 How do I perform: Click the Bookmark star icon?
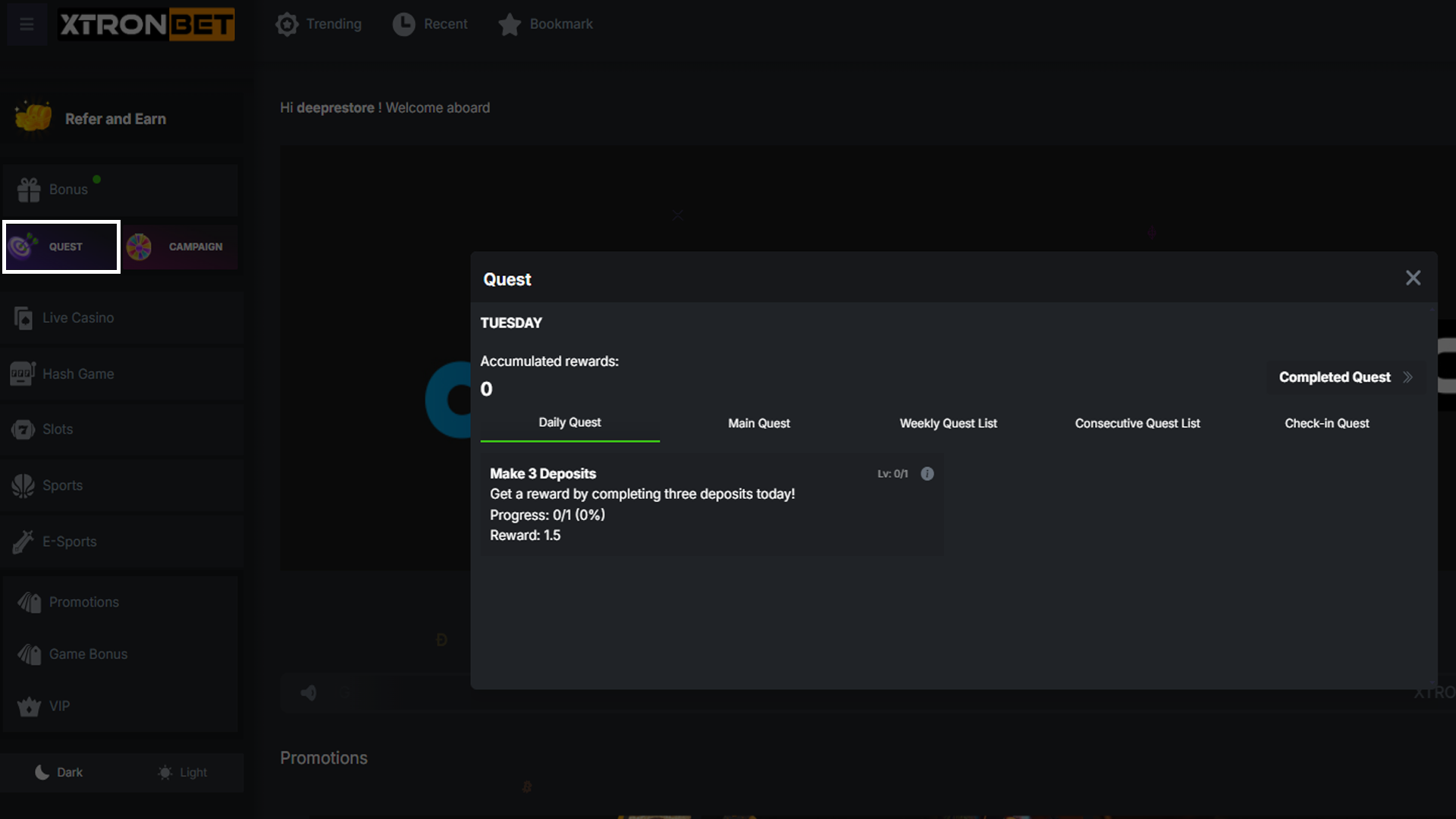[510, 24]
